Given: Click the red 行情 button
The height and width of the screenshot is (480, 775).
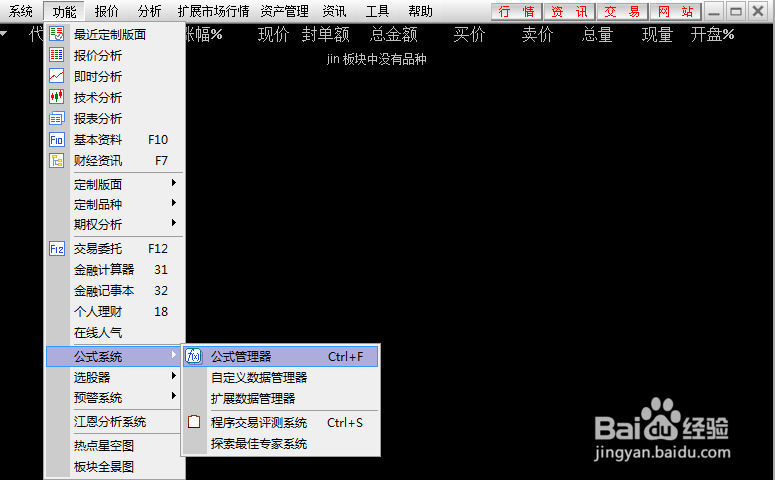Looking at the screenshot, I should pos(517,11).
